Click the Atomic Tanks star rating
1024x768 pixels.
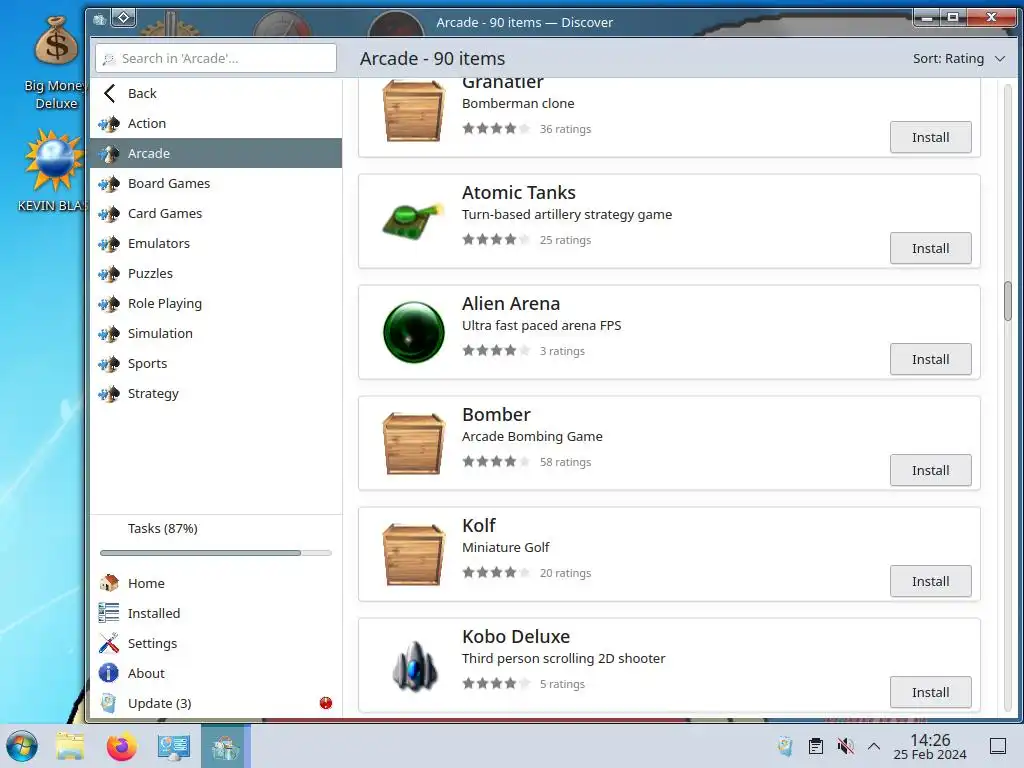(x=496, y=240)
